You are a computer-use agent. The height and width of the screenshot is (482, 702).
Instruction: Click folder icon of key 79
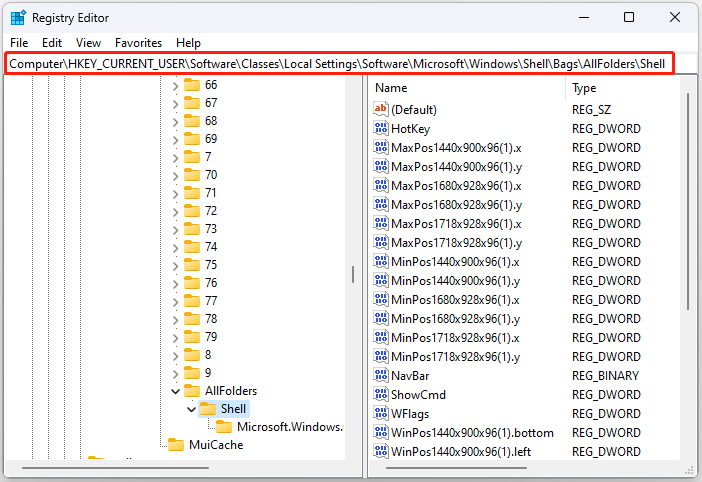pyautogui.click(x=192, y=337)
